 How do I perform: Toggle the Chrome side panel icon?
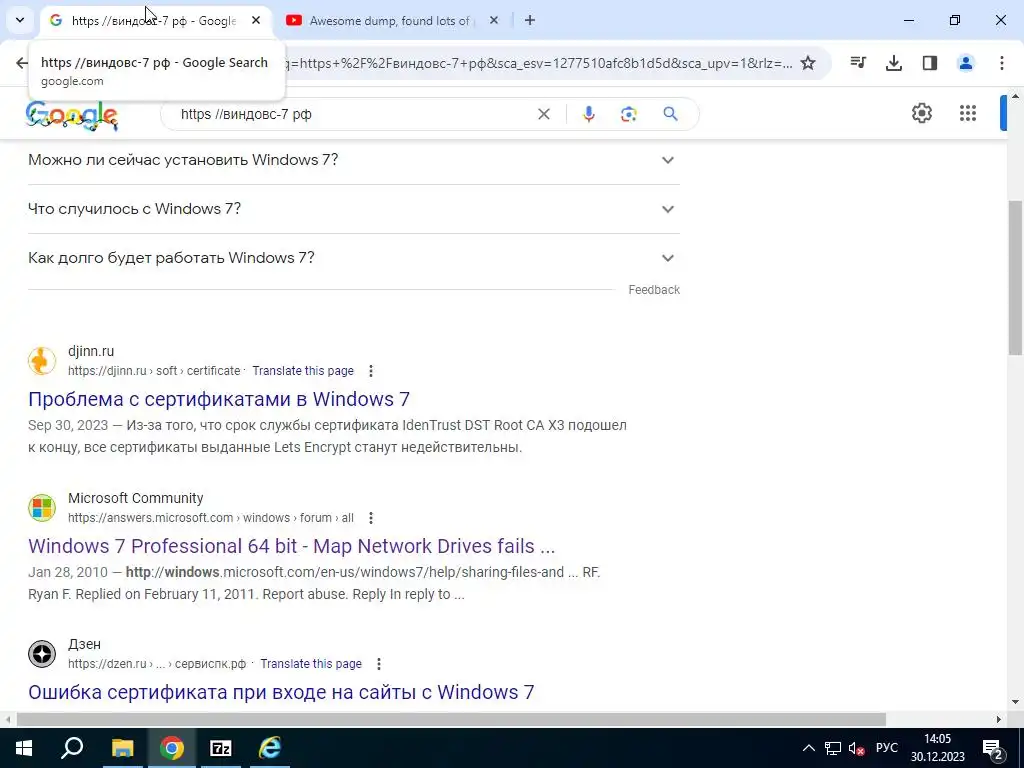point(929,63)
